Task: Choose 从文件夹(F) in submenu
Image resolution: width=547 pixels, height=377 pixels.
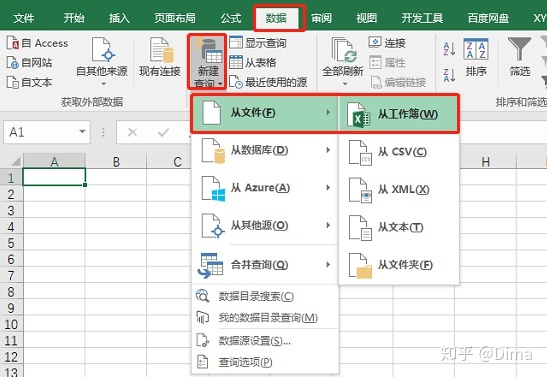Action: [399, 265]
